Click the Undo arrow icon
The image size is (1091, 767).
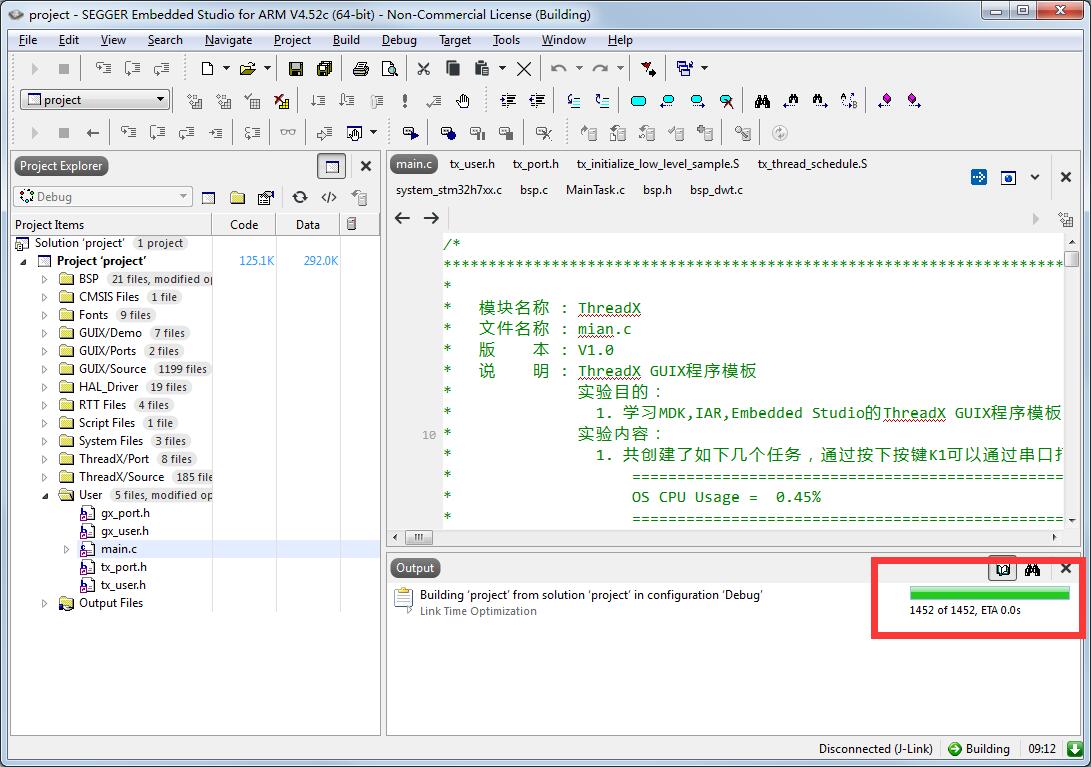[558, 68]
